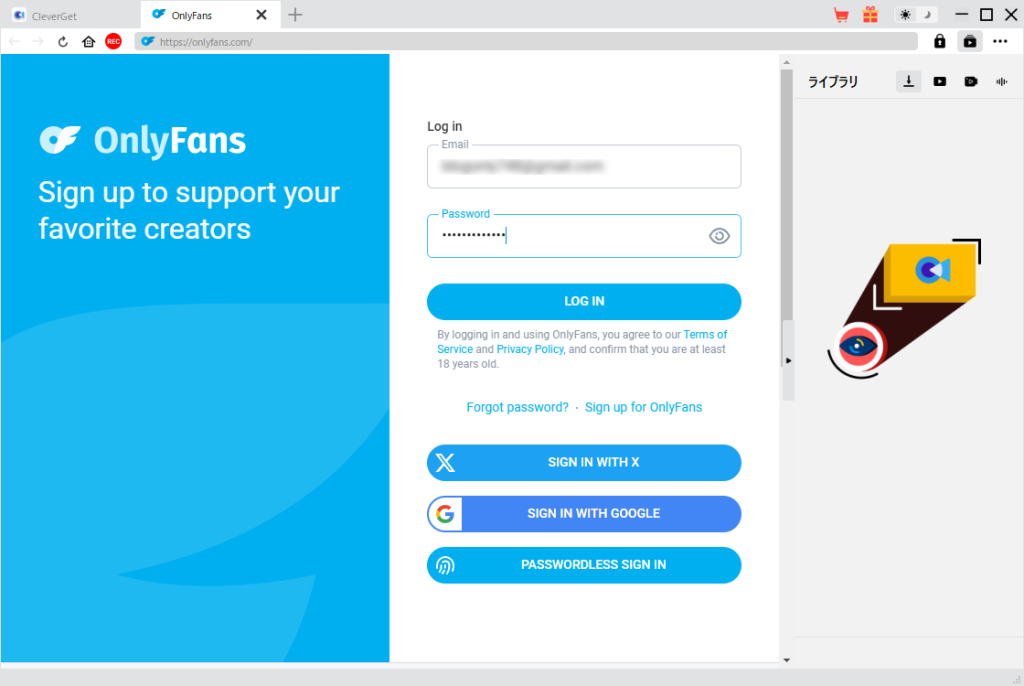1024x686 pixels.
Task: Click the audio waveform library icon
Action: (1001, 81)
